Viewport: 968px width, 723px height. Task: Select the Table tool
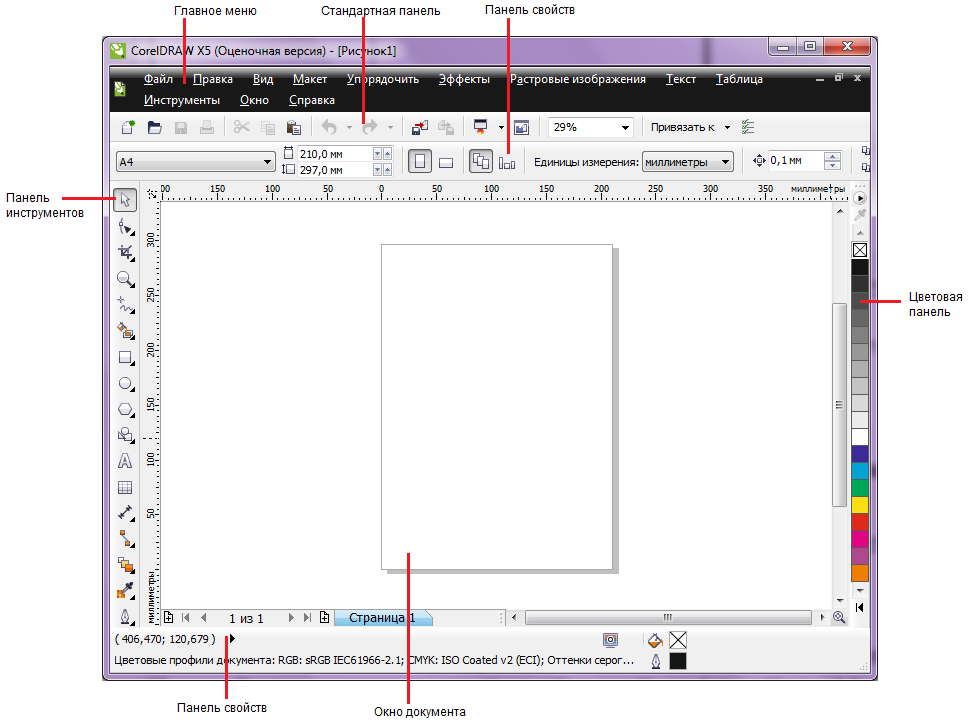pyautogui.click(x=125, y=487)
